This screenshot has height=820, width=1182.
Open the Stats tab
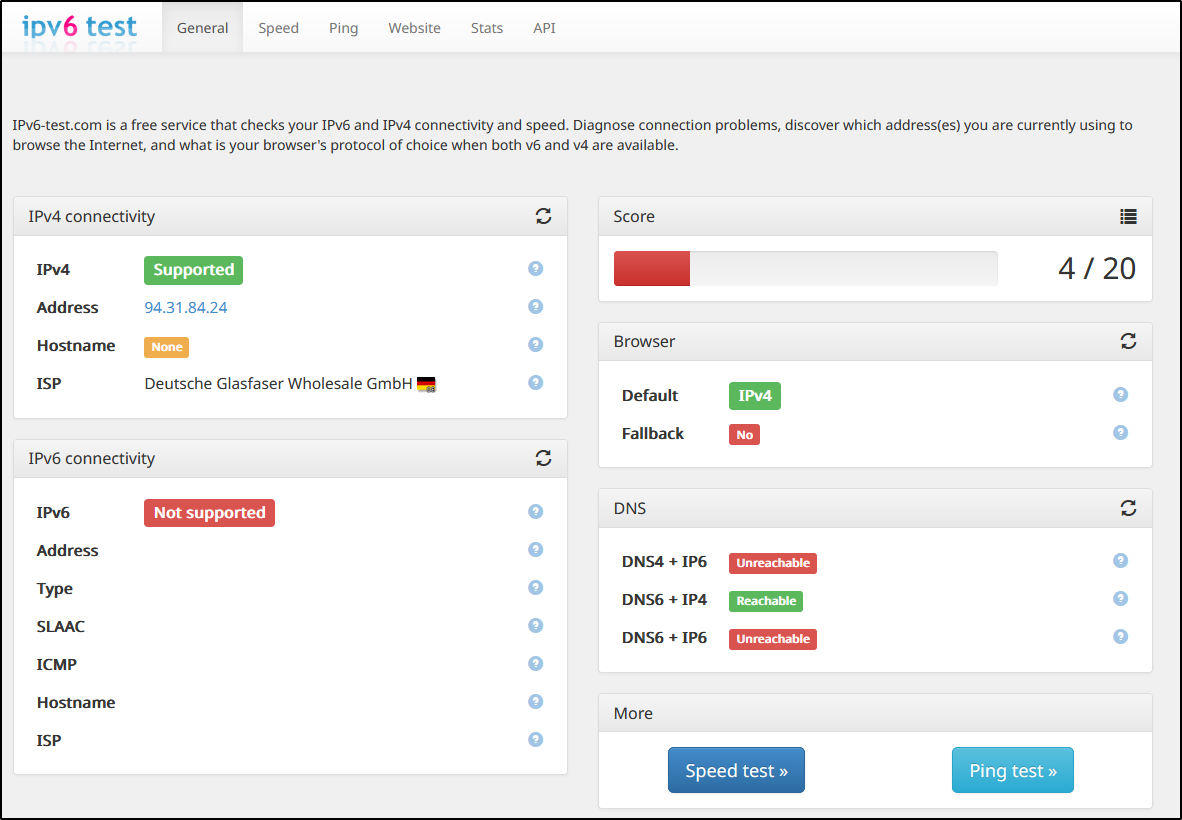486,28
